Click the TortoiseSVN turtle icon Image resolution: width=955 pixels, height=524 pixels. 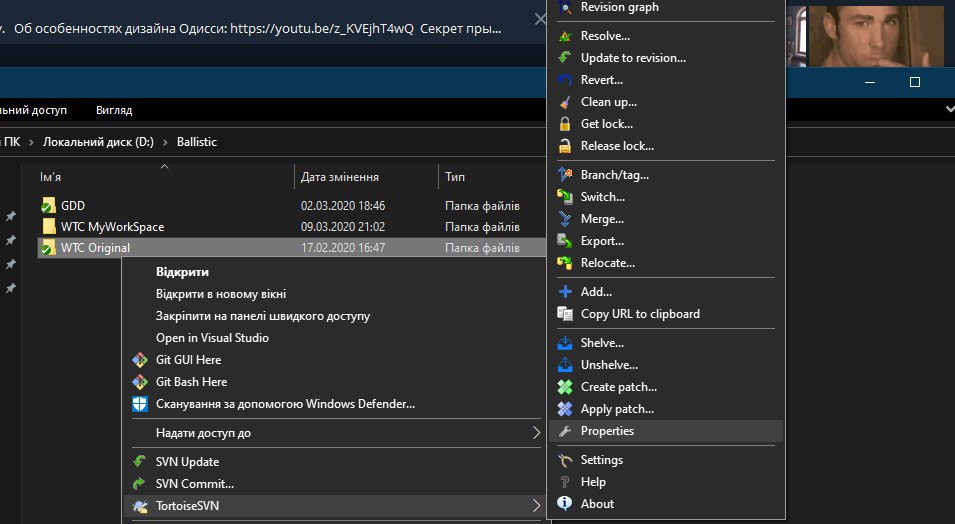point(140,506)
